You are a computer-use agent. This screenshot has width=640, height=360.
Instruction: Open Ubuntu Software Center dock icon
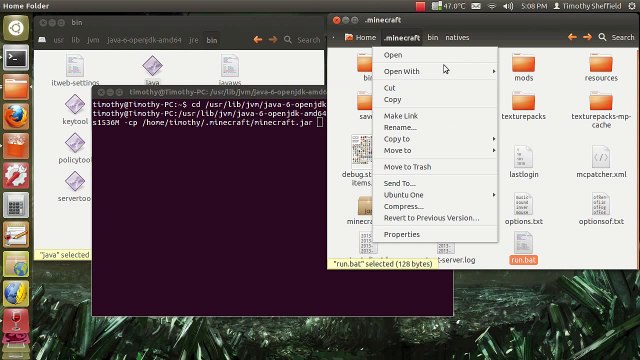(x=16, y=146)
